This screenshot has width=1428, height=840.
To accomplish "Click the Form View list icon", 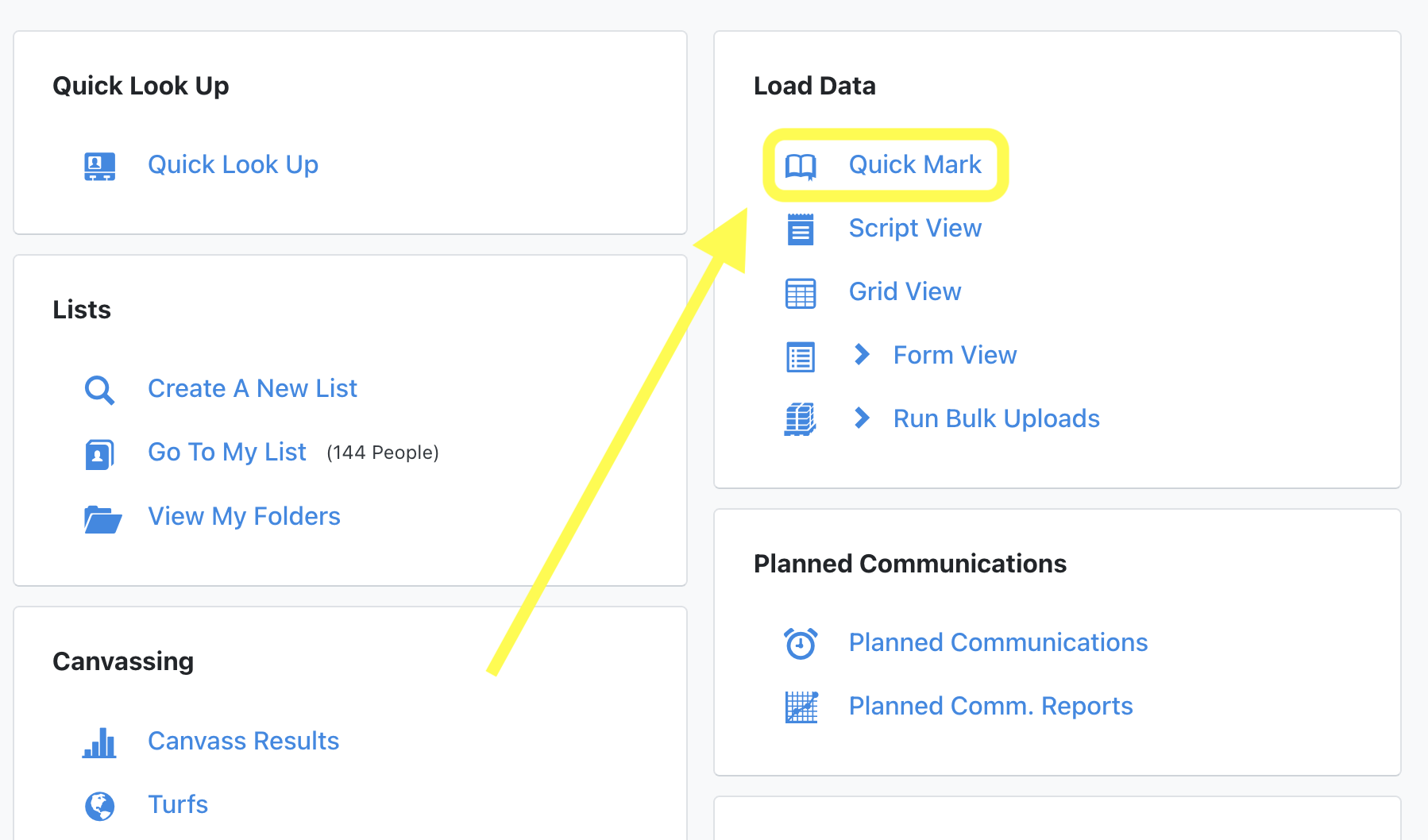I will tap(800, 356).
